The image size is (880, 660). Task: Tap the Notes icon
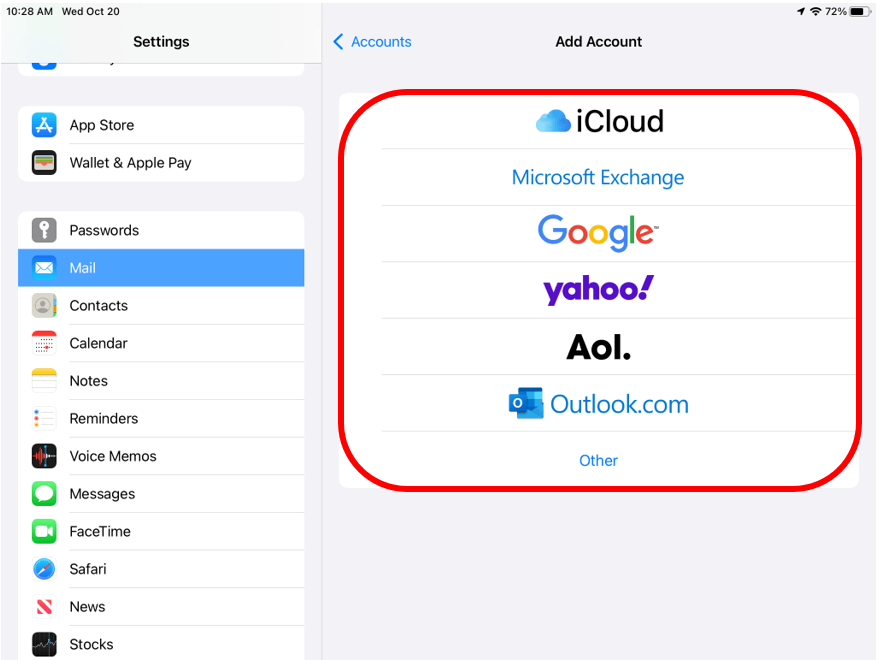pos(44,381)
